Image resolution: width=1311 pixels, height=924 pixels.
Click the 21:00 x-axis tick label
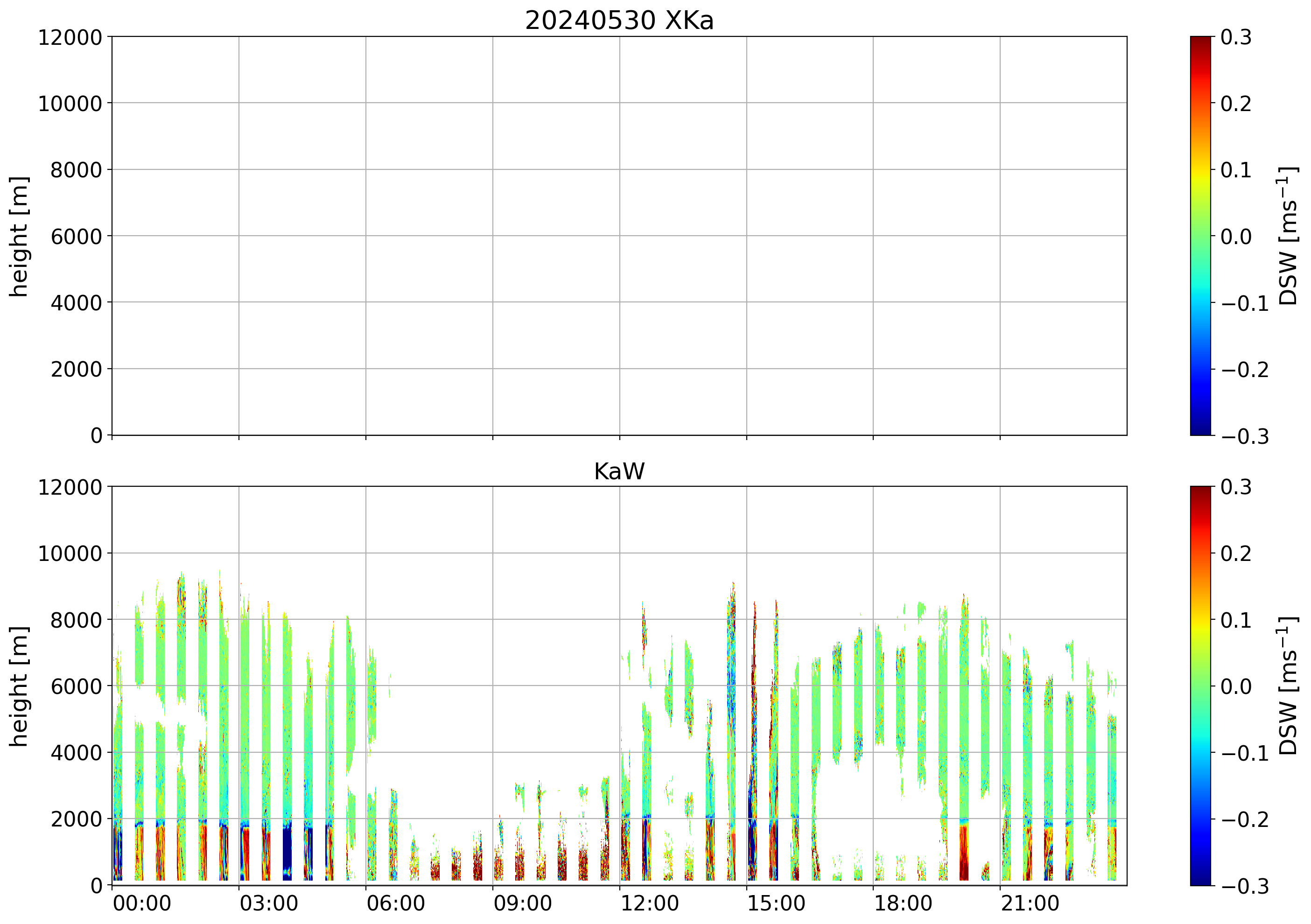pyautogui.click(x=1030, y=903)
